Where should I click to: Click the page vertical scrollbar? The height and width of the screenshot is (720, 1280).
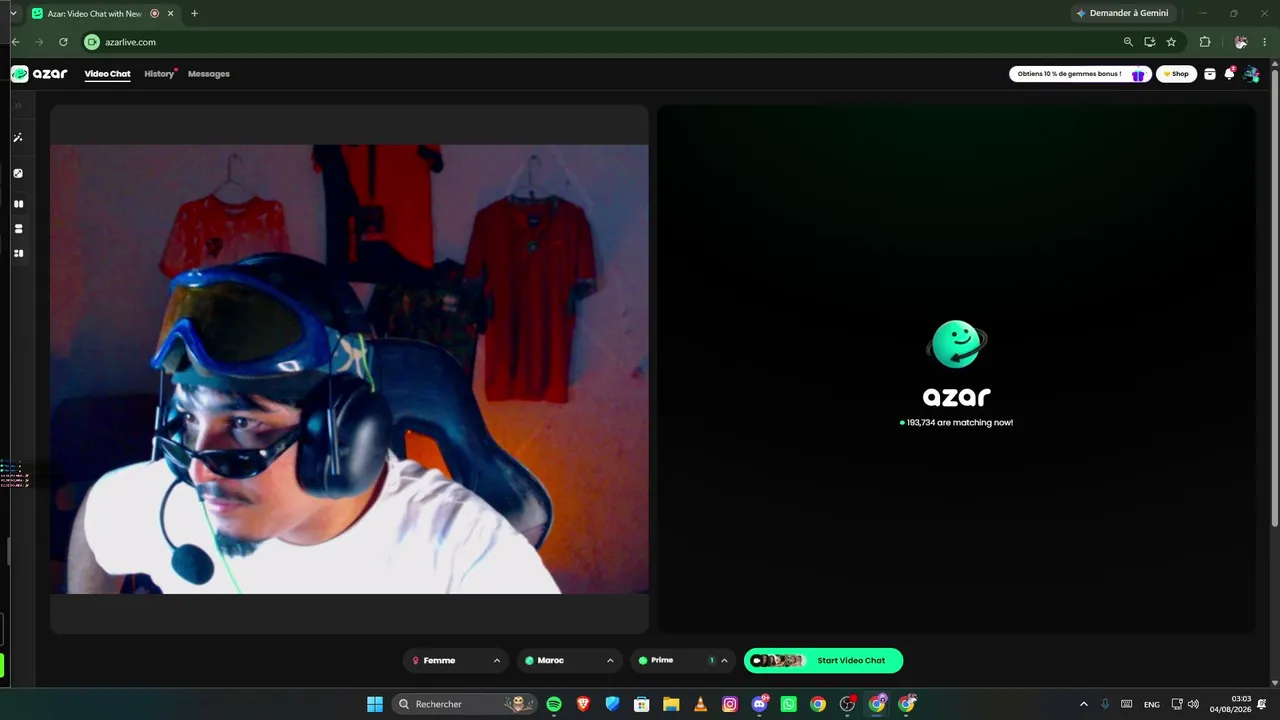tap(1274, 300)
